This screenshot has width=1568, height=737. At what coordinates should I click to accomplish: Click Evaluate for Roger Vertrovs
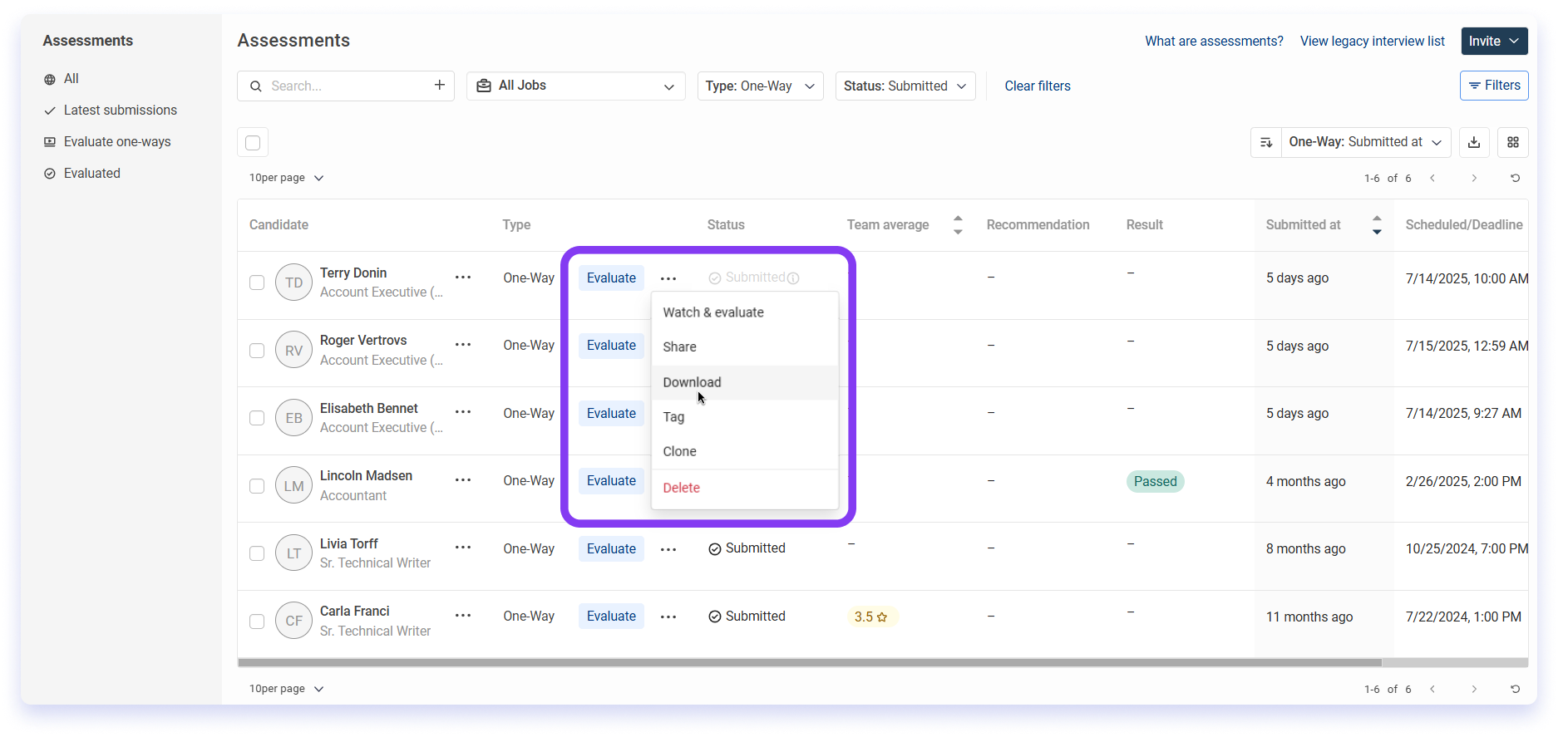611,346
